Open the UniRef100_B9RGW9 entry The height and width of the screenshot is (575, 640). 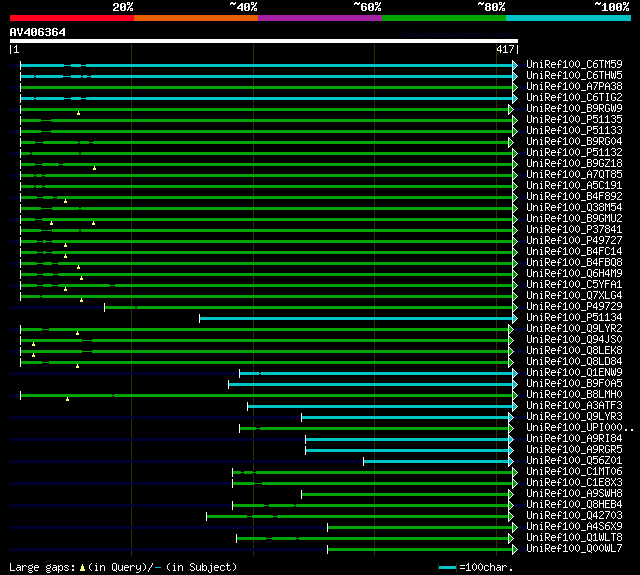[x=574, y=109]
